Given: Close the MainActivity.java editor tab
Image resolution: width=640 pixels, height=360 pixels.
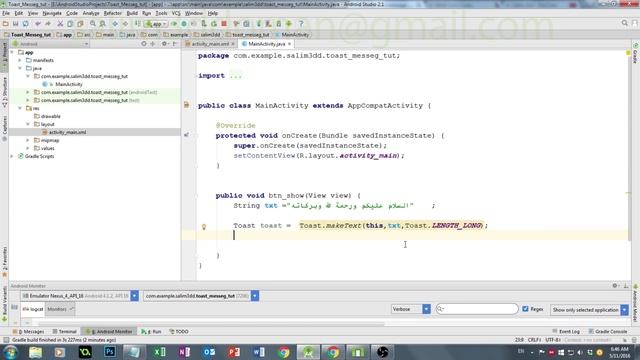Looking at the screenshot, I should (289, 44).
